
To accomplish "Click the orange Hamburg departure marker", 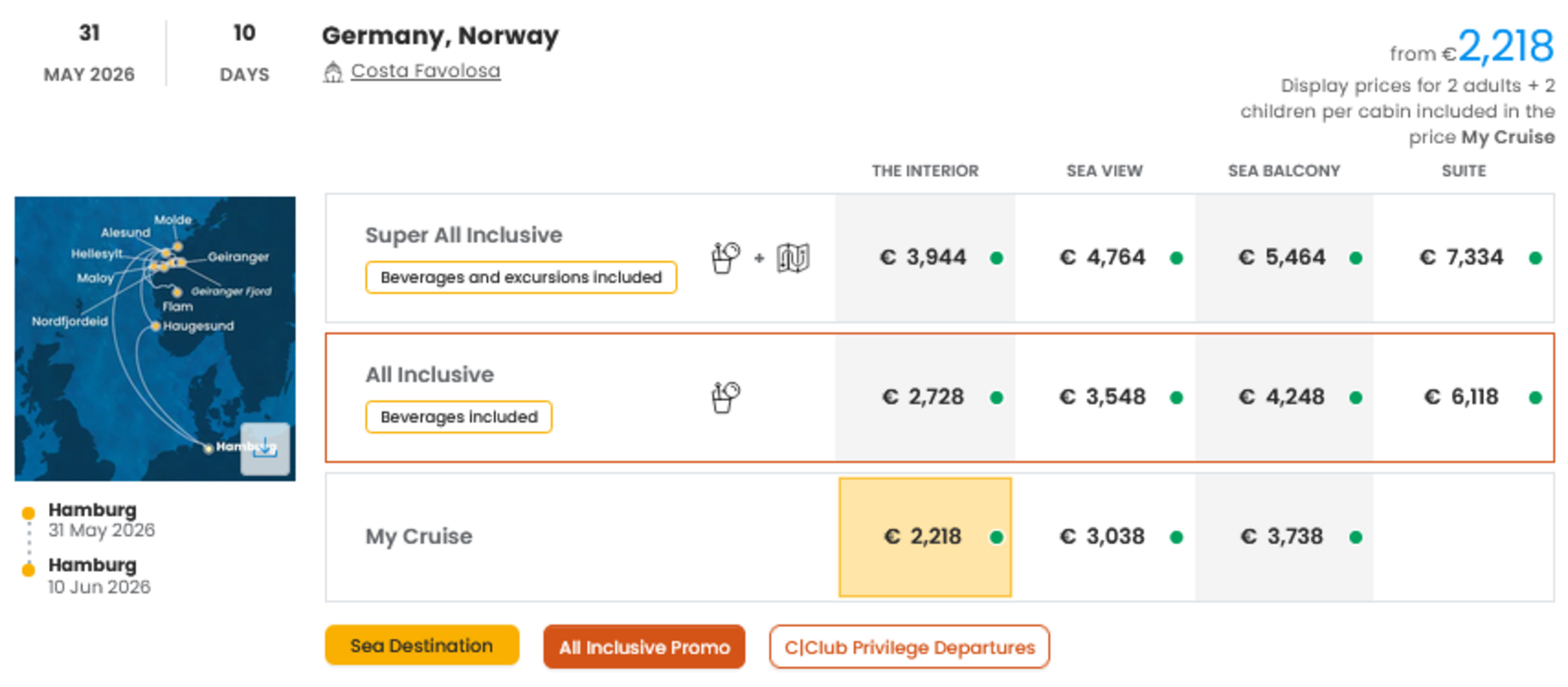I will (x=28, y=513).
